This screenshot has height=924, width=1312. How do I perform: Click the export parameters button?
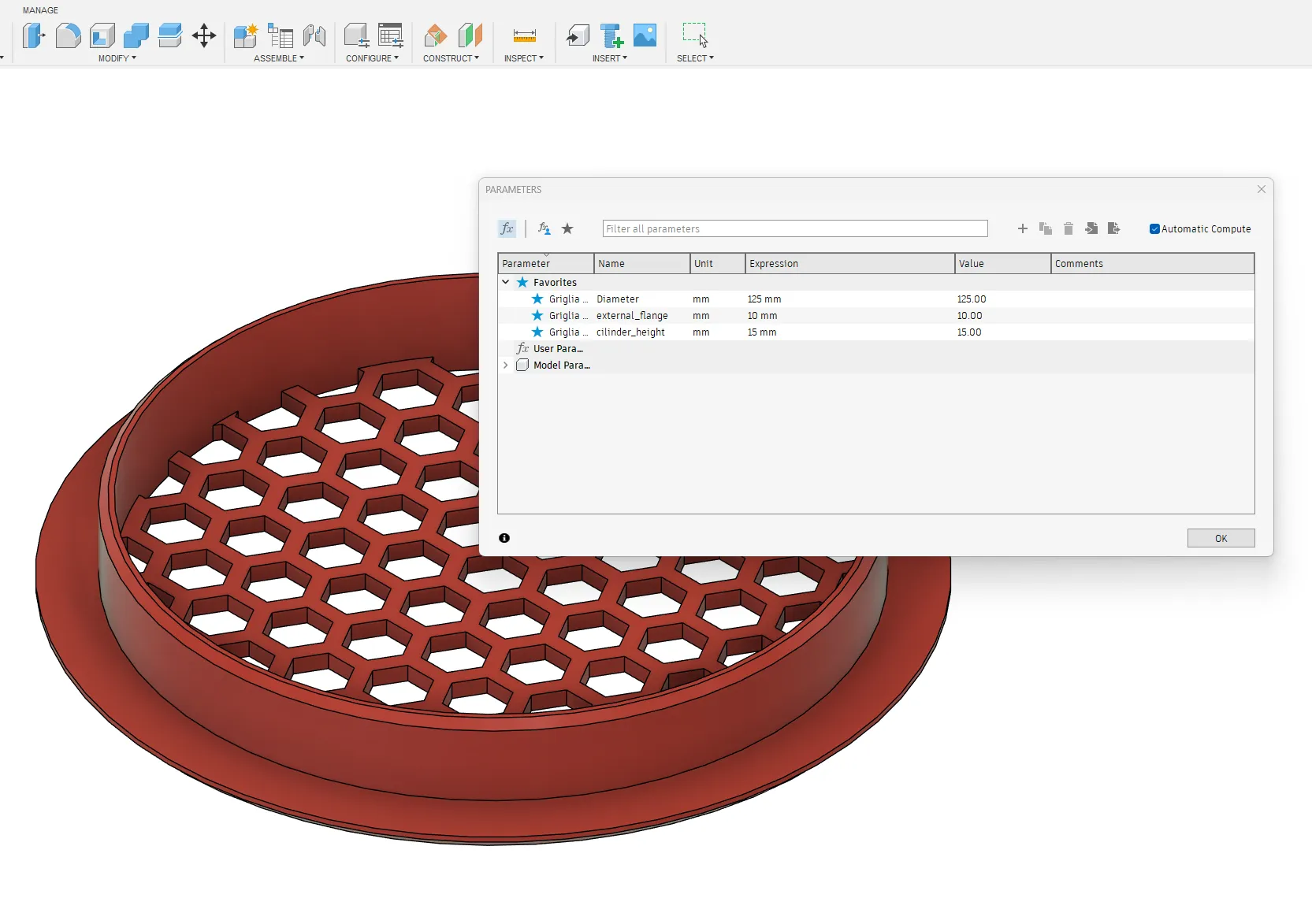pyautogui.click(x=1113, y=228)
